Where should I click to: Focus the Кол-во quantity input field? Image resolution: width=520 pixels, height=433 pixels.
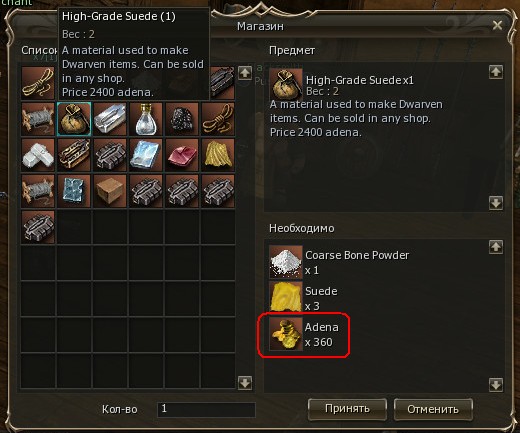point(206,409)
